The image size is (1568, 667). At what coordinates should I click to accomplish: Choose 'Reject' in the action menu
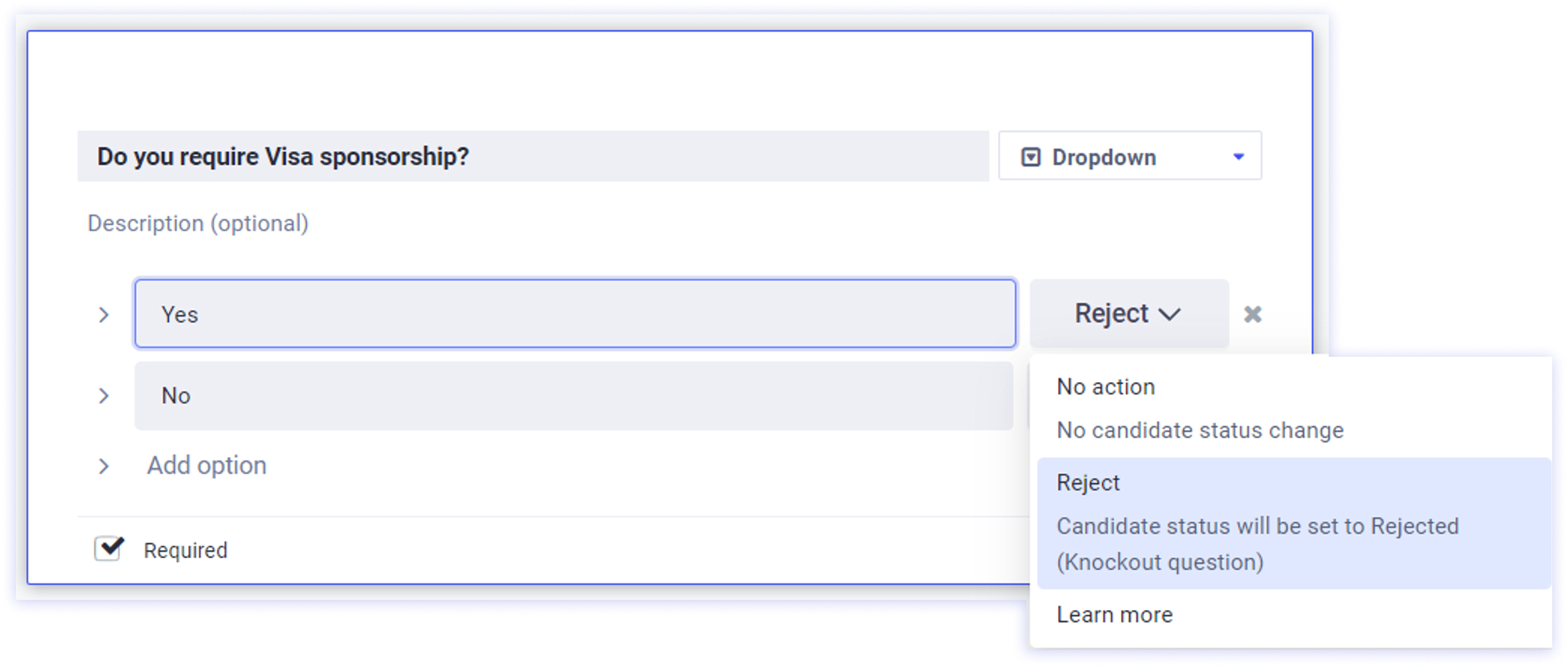[x=1088, y=483]
